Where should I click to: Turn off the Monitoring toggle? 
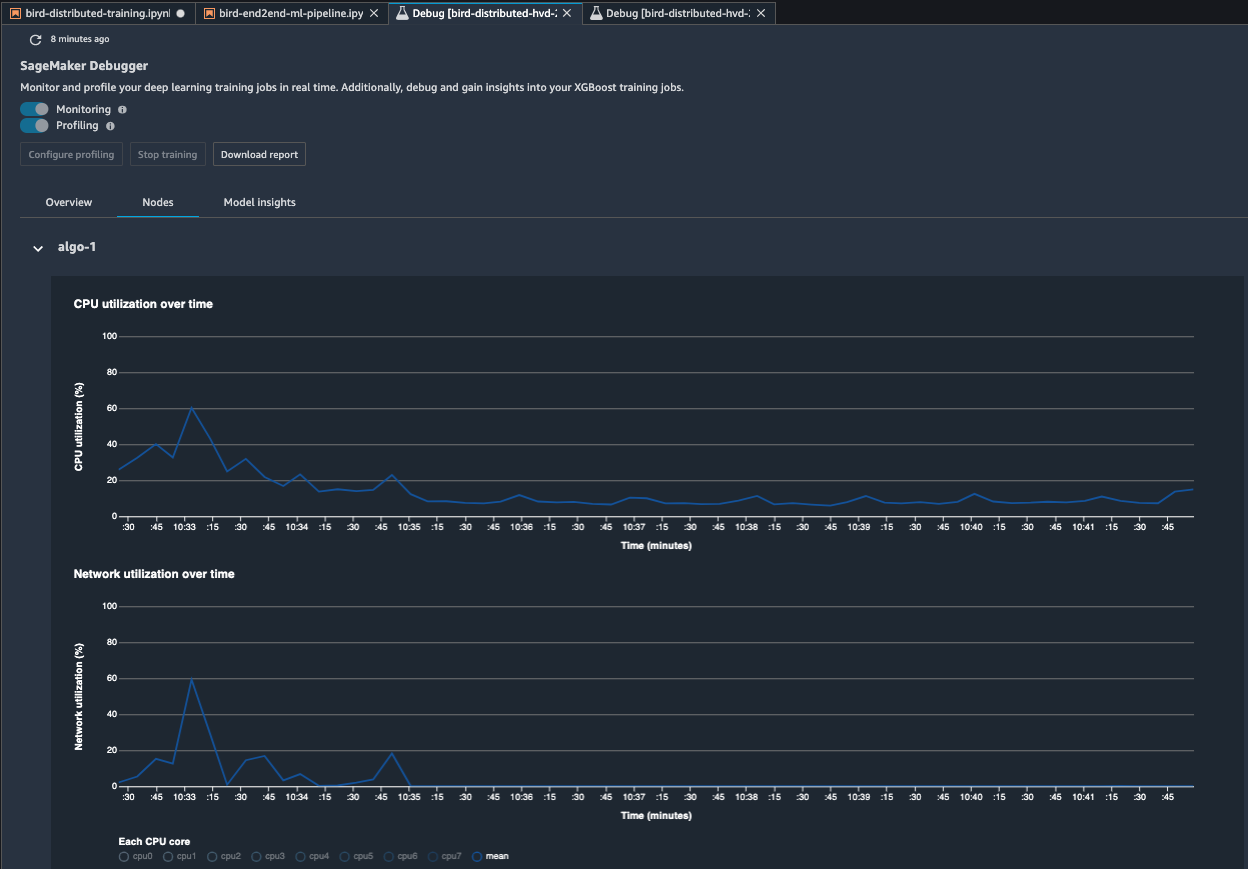tap(35, 109)
